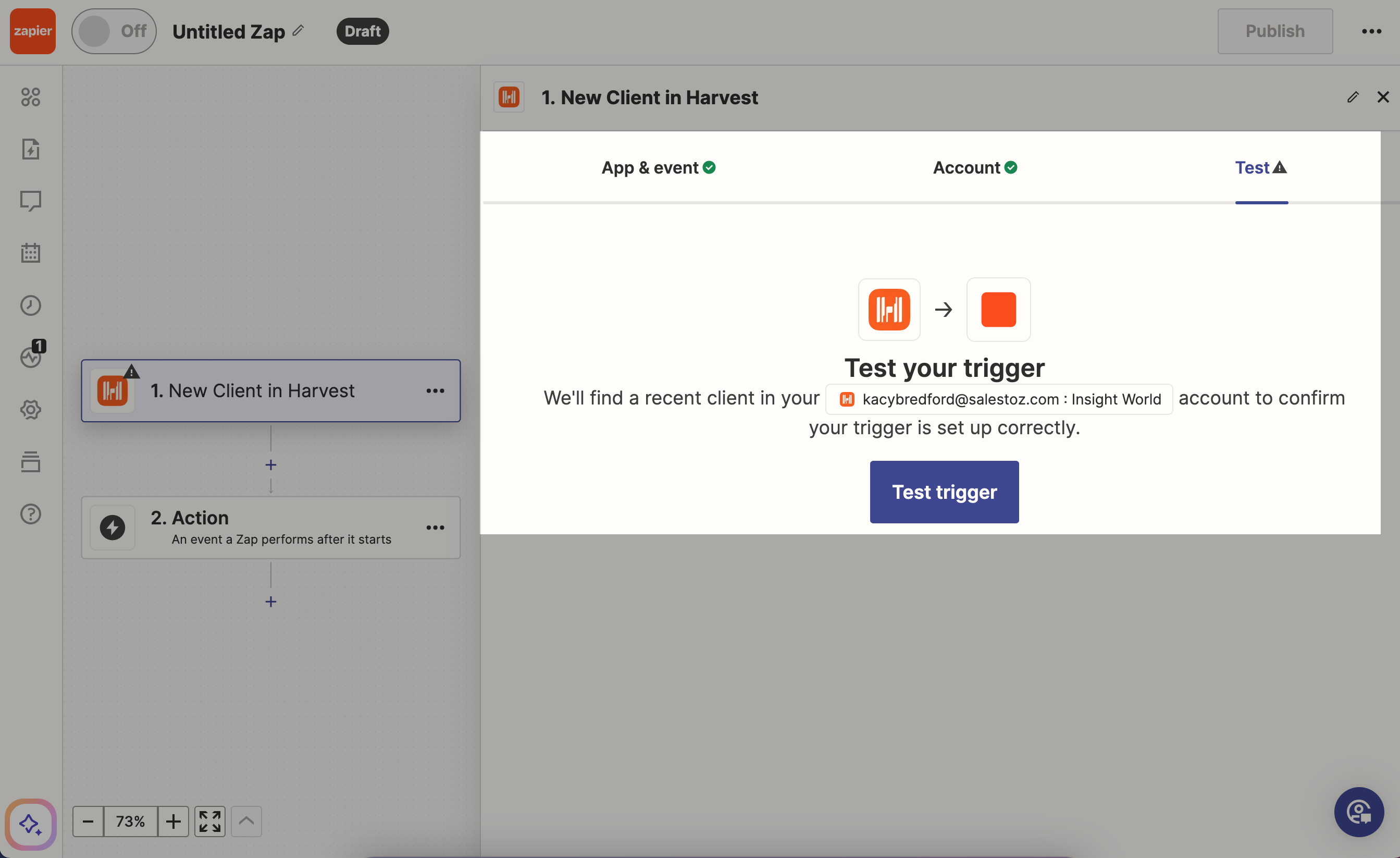Click the Action lightning bolt icon

[113, 528]
